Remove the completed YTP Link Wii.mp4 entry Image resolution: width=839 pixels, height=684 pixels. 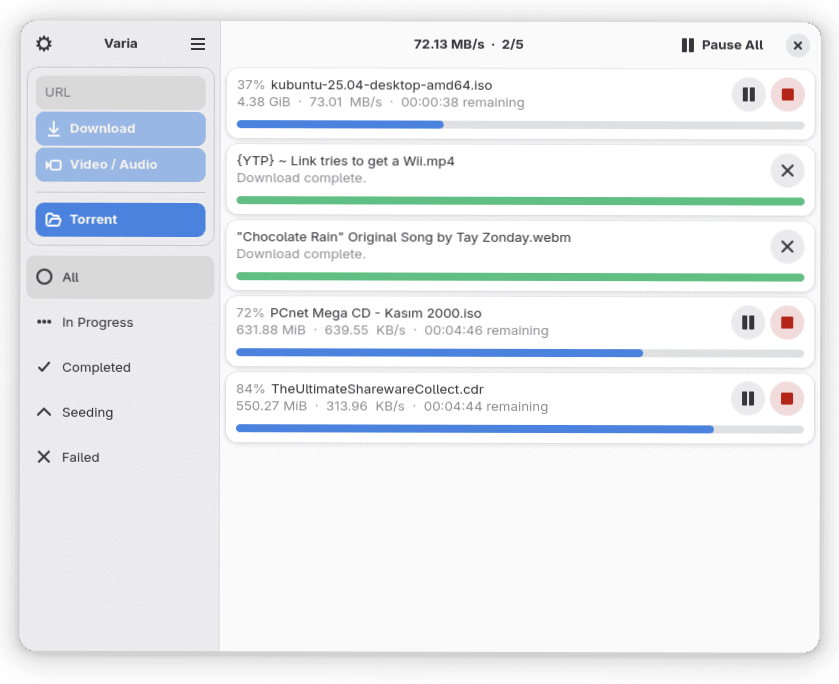pyautogui.click(x=787, y=171)
